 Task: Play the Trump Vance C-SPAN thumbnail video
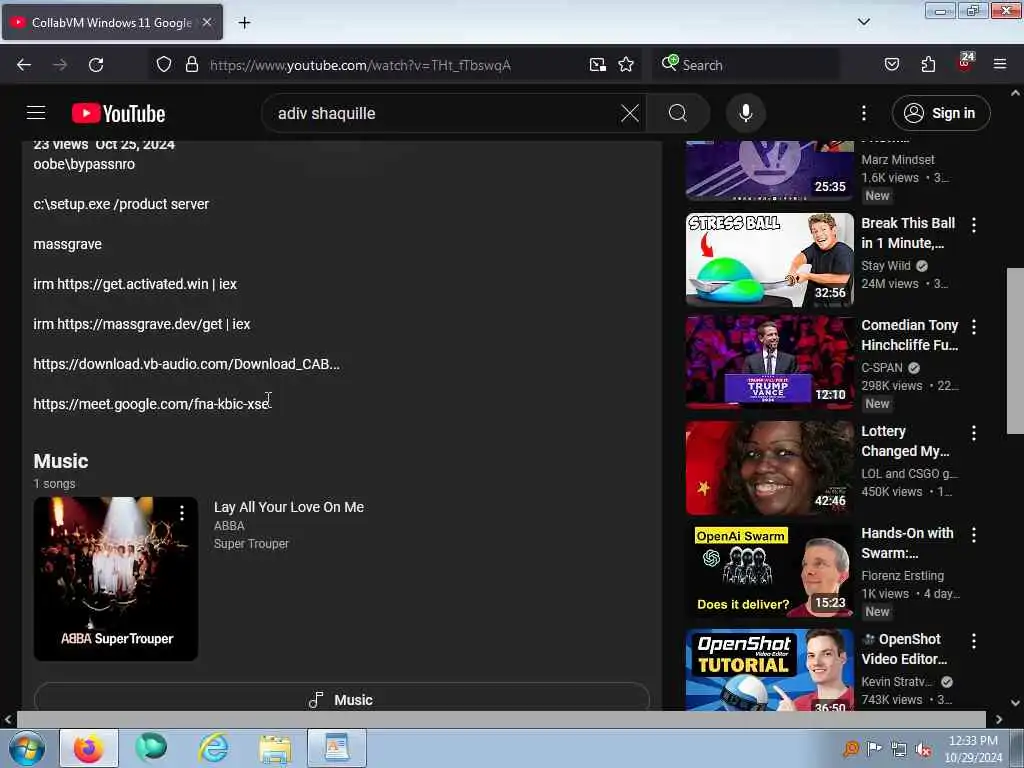pos(770,362)
